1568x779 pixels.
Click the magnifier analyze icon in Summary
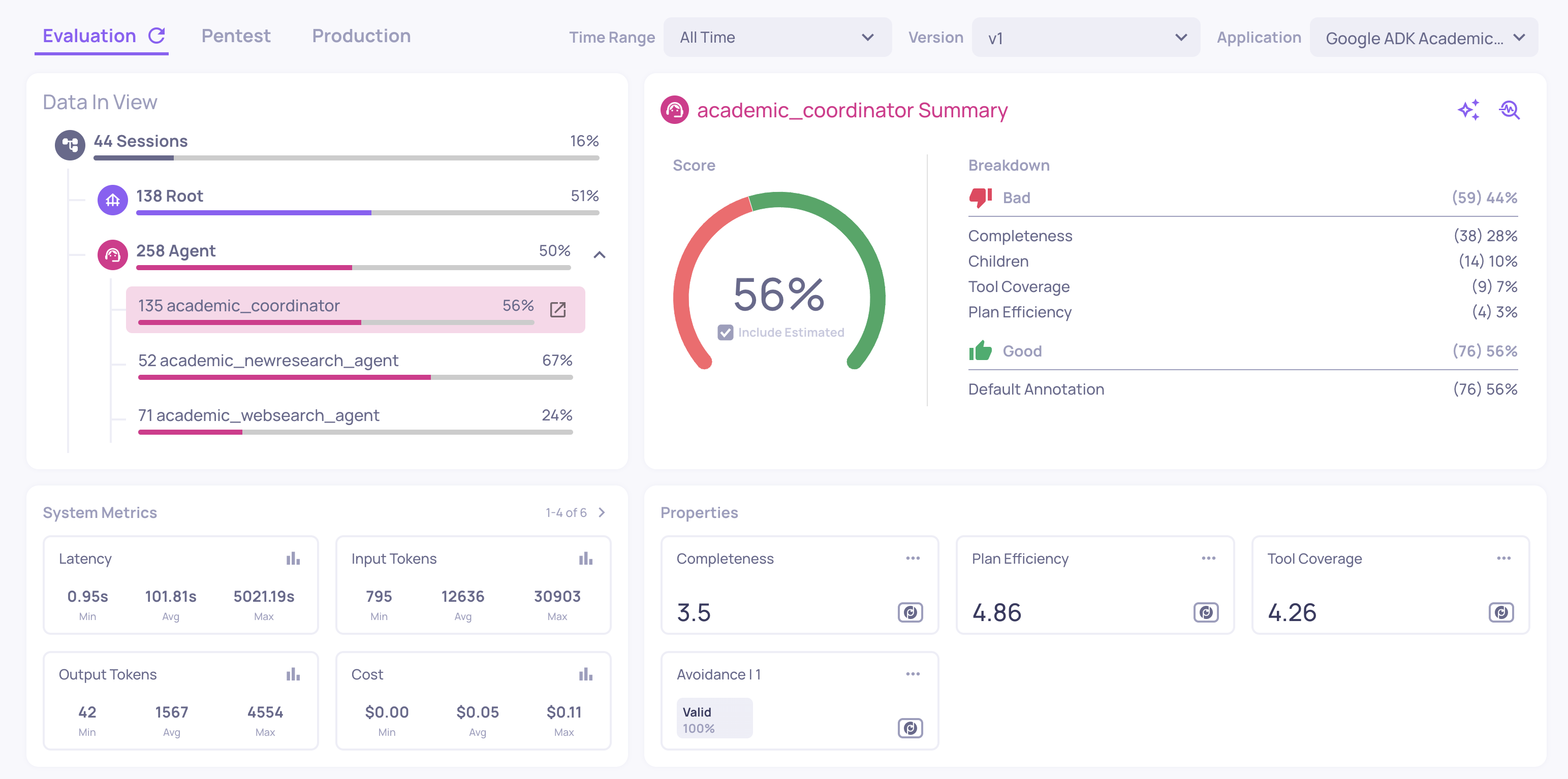click(1509, 110)
